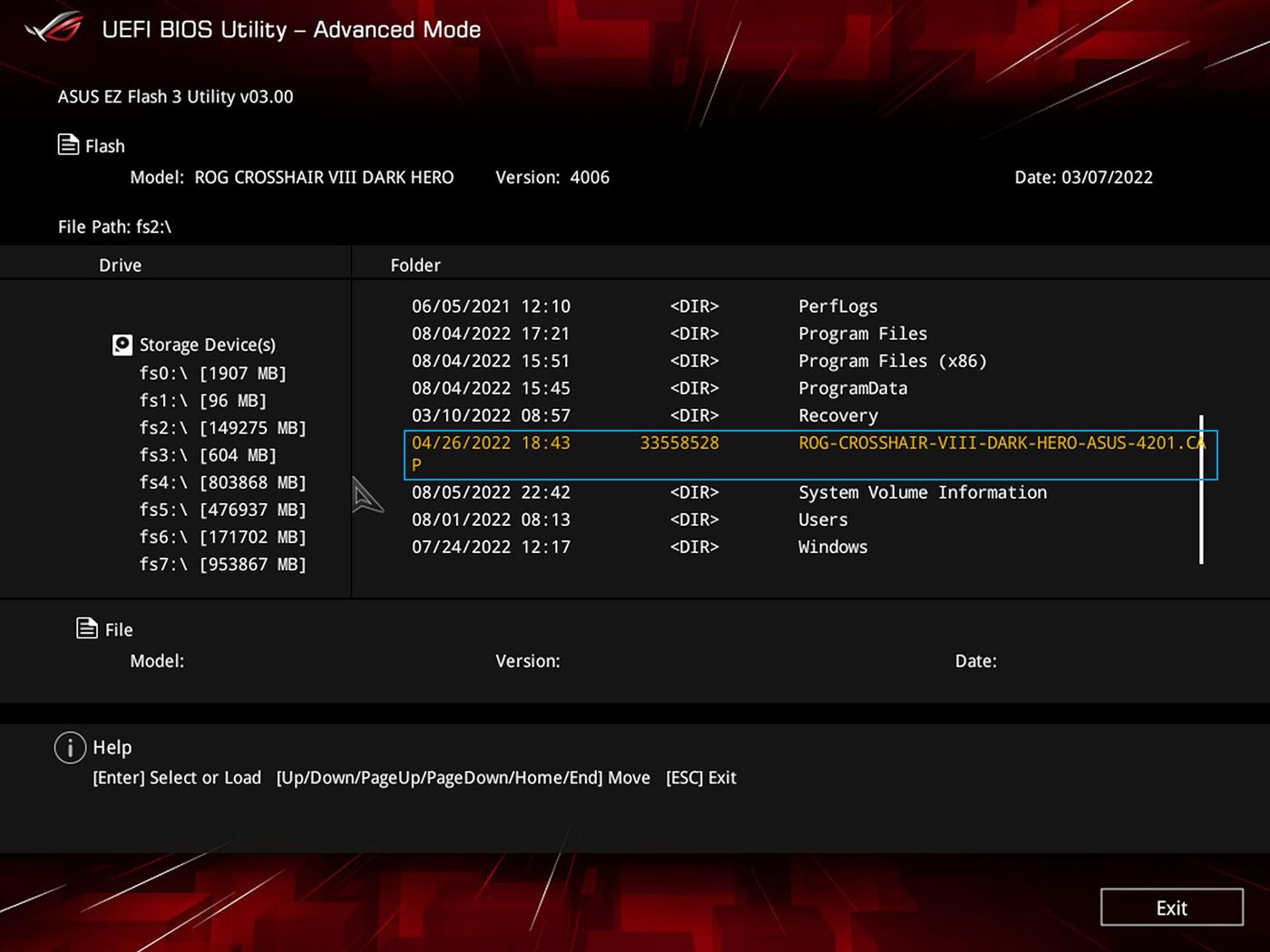Screen dimensions: 1270x952
Task: Open the PerfLogs directory
Action: pyautogui.click(x=837, y=306)
